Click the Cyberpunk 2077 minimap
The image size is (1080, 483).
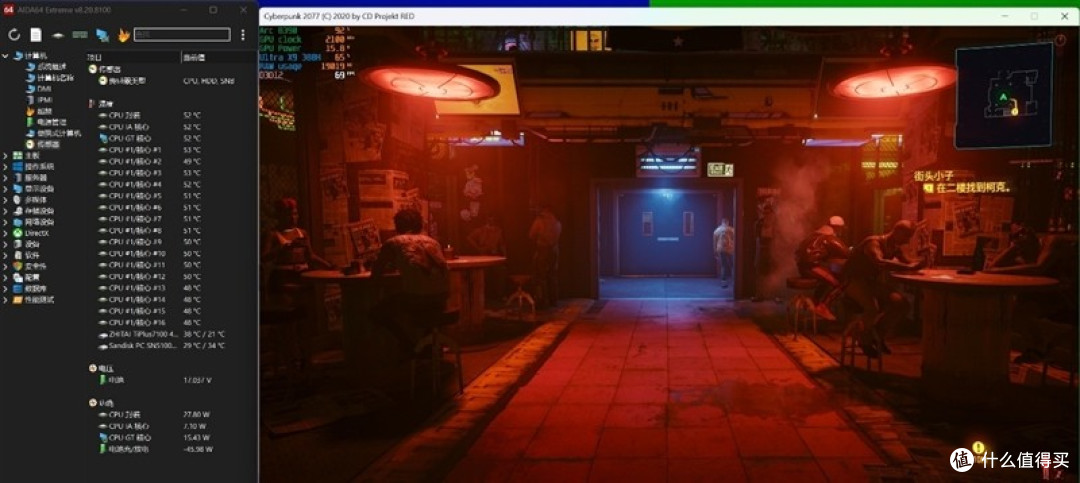coord(1004,96)
